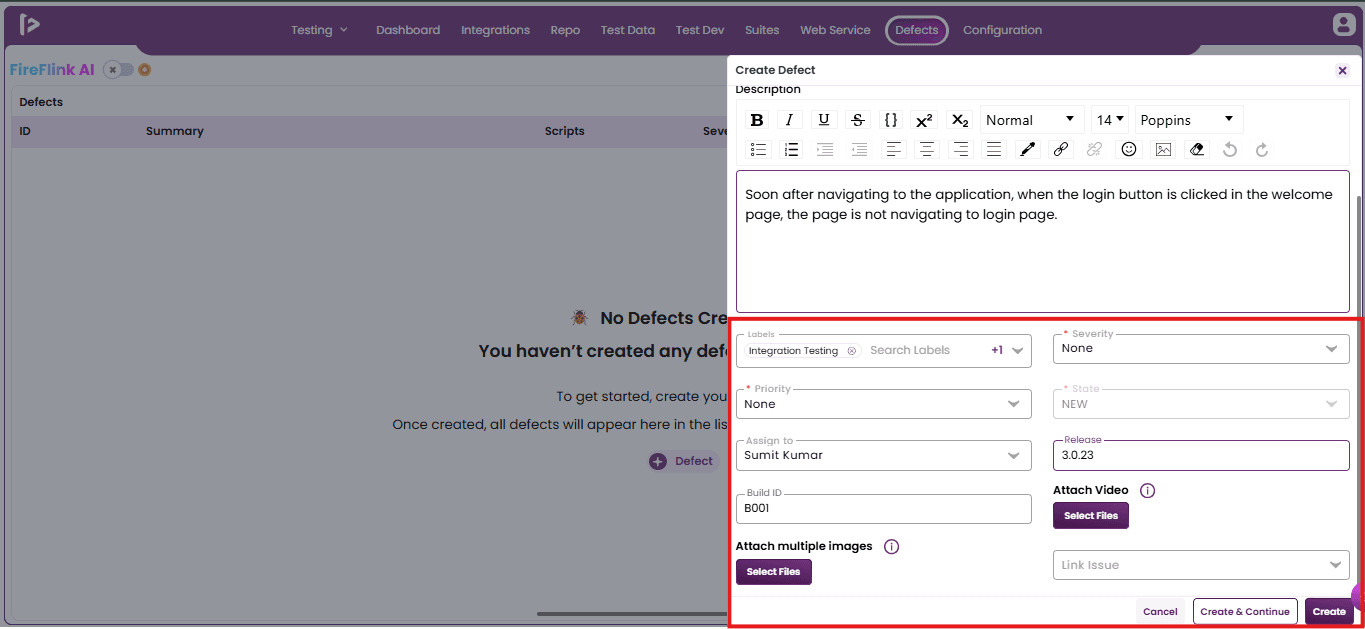Toggle bold formatting in description toolbar
This screenshot has height=629, width=1365.
click(758, 120)
